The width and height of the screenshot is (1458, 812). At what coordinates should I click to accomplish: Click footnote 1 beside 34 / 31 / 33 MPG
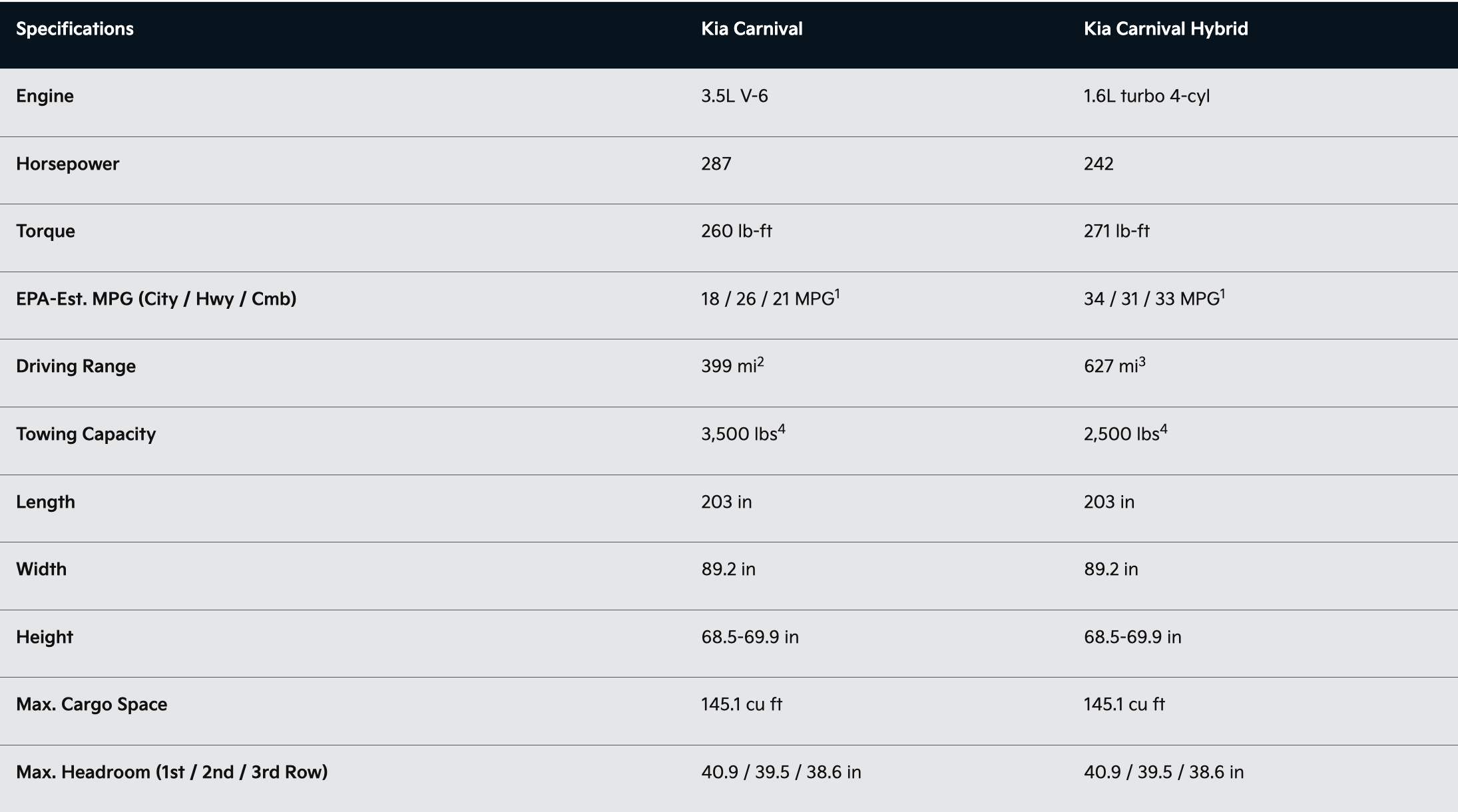(x=1222, y=294)
